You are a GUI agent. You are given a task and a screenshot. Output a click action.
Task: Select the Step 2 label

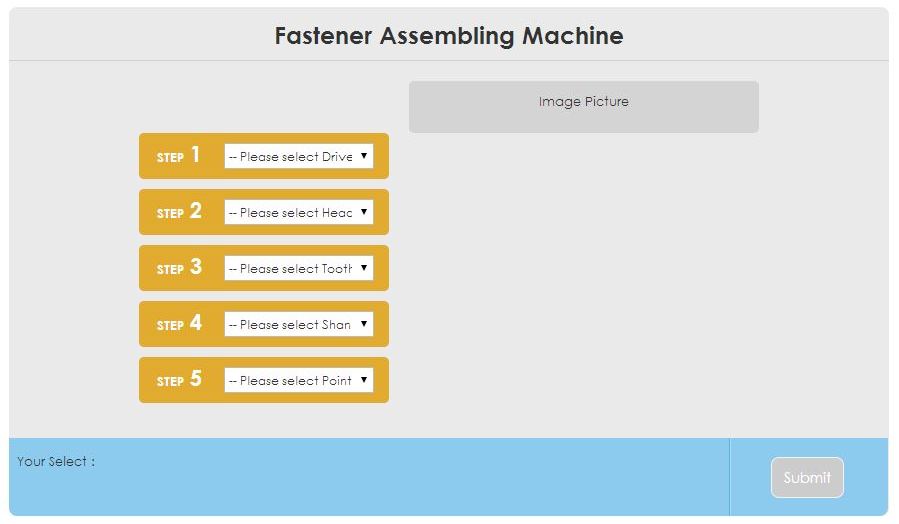(x=179, y=212)
